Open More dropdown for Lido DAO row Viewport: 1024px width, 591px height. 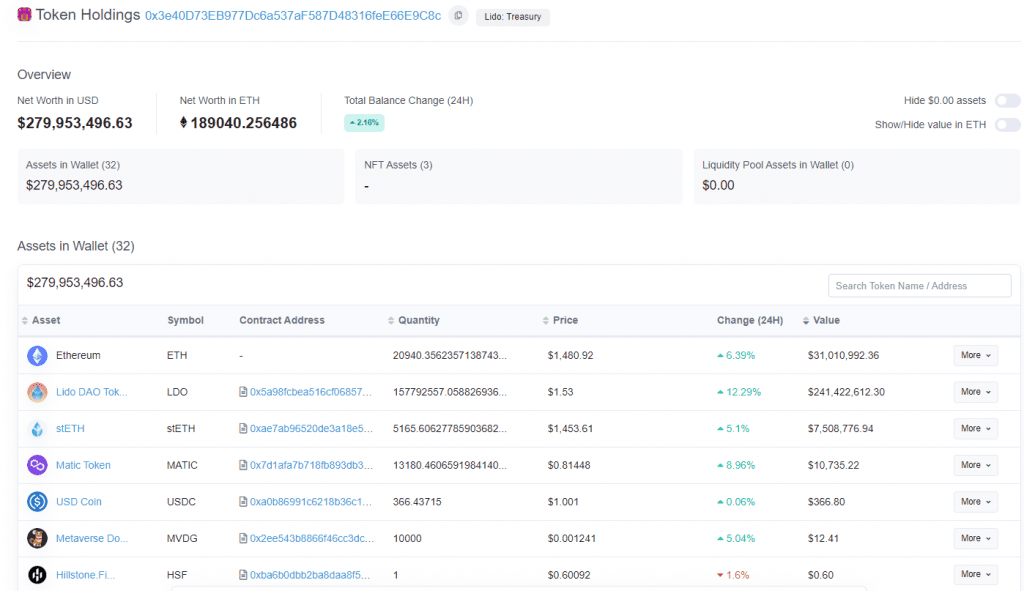click(976, 392)
